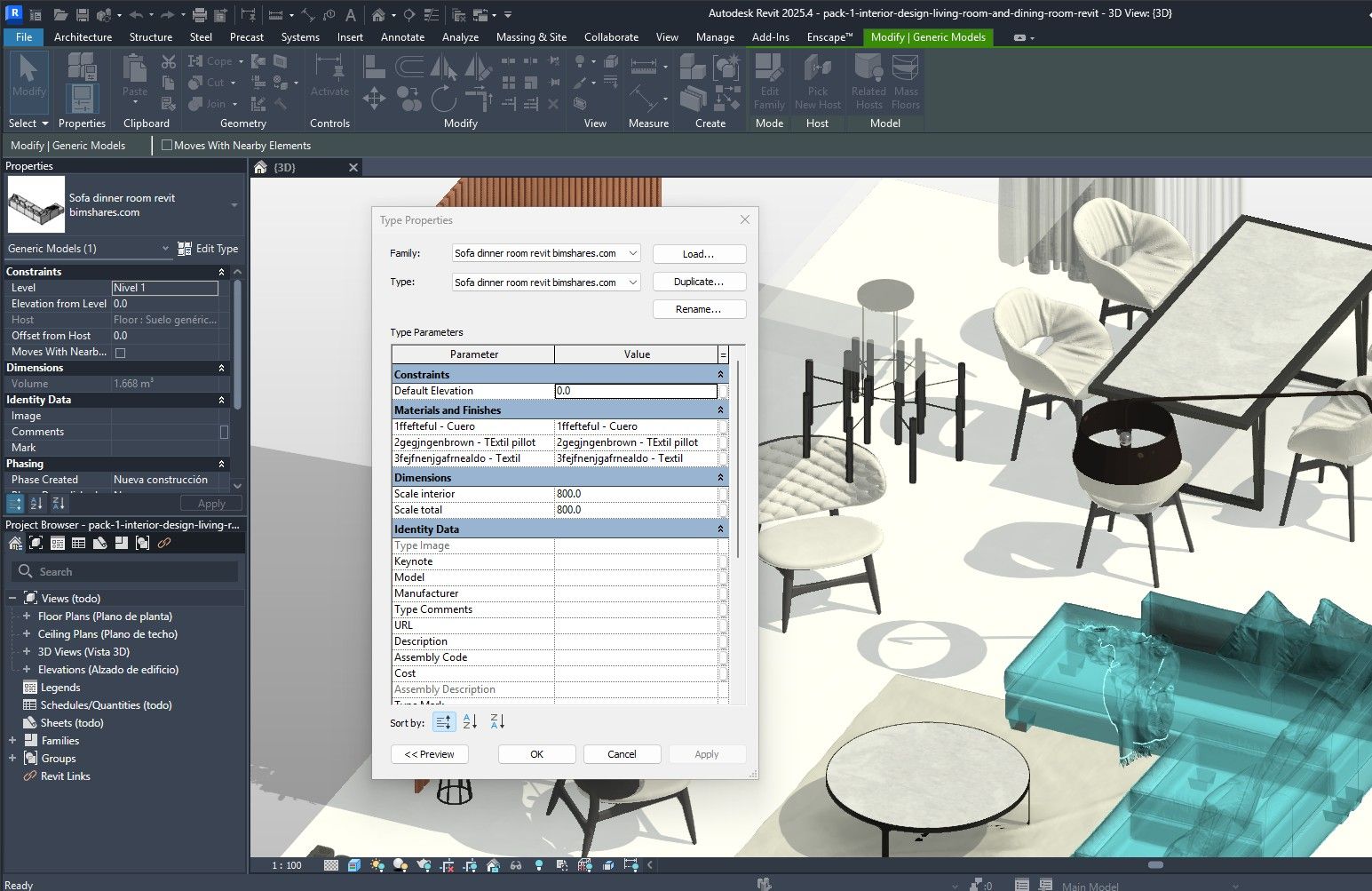
Task: Click the Duplicate... button
Action: pos(699,282)
